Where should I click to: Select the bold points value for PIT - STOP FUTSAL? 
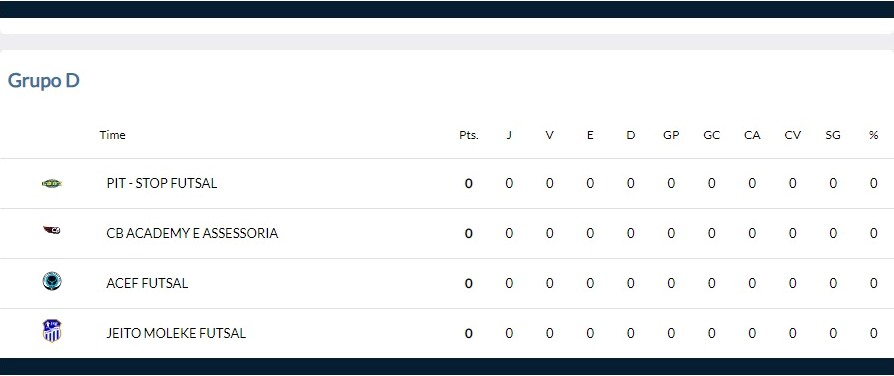pos(469,183)
